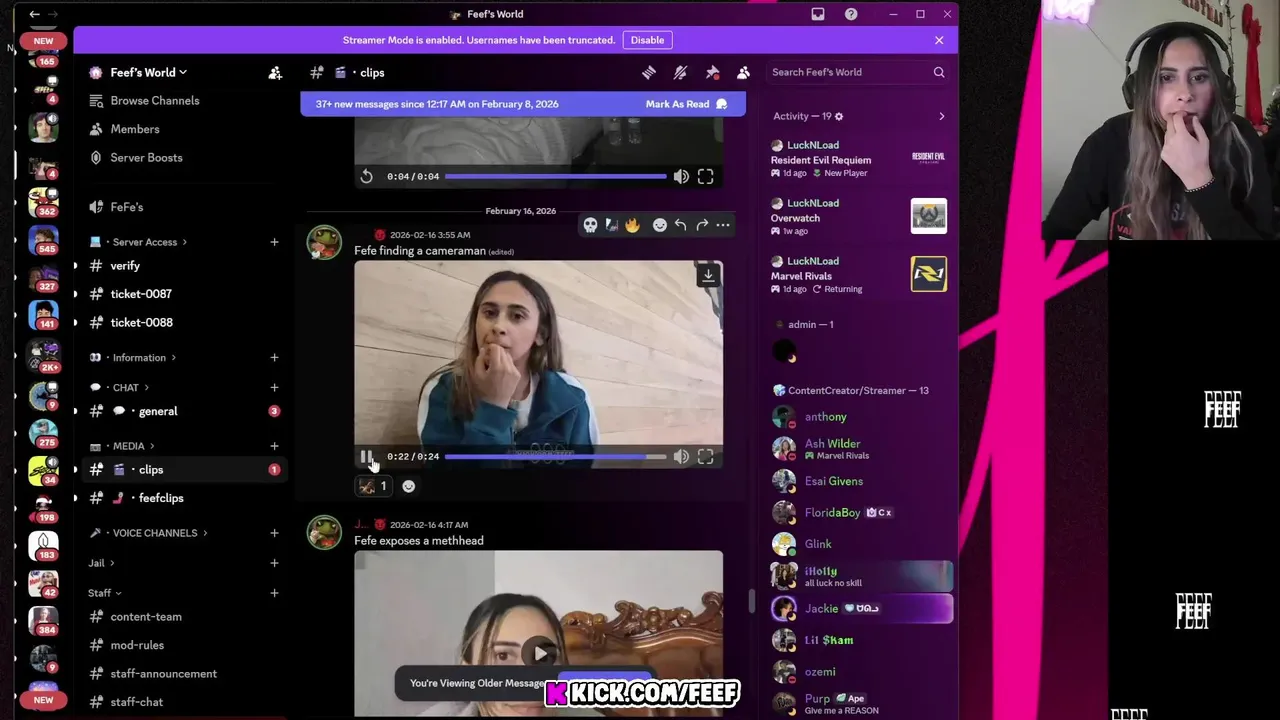Open notification settings (muted bell) icon

[x=680, y=72]
